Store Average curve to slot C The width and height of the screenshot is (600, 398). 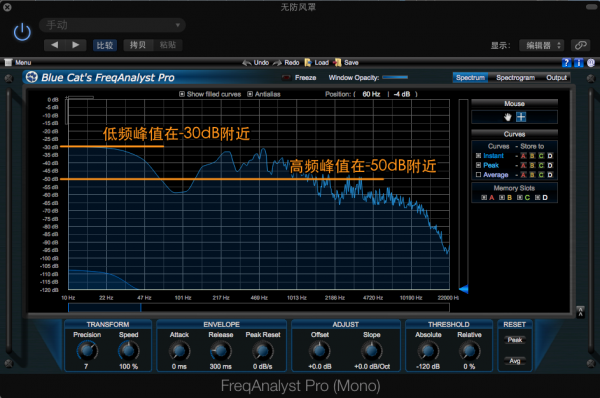(541, 175)
